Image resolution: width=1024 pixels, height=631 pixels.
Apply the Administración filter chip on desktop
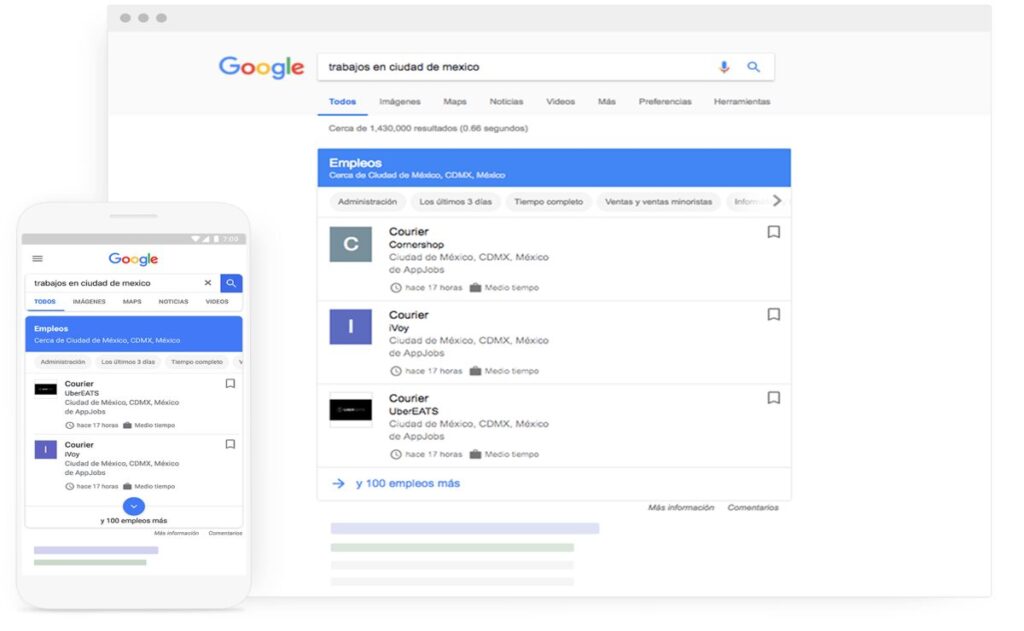coord(367,202)
